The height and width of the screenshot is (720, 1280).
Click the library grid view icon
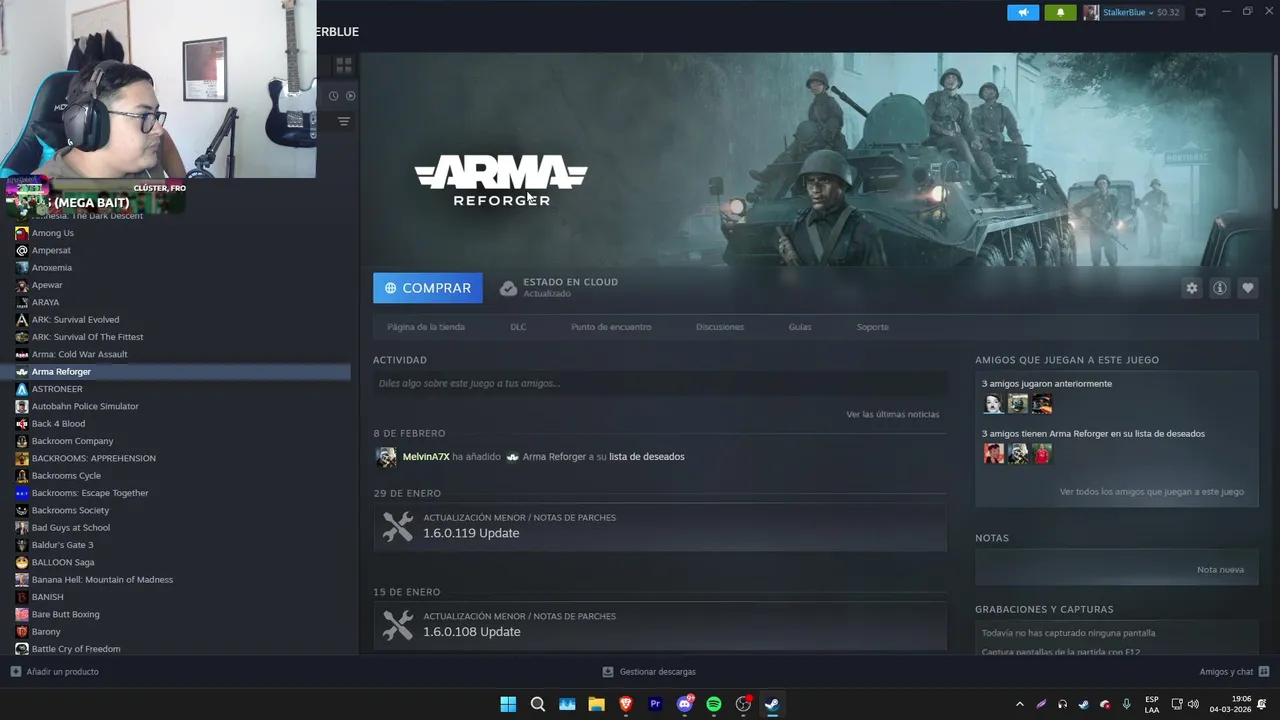[344, 65]
